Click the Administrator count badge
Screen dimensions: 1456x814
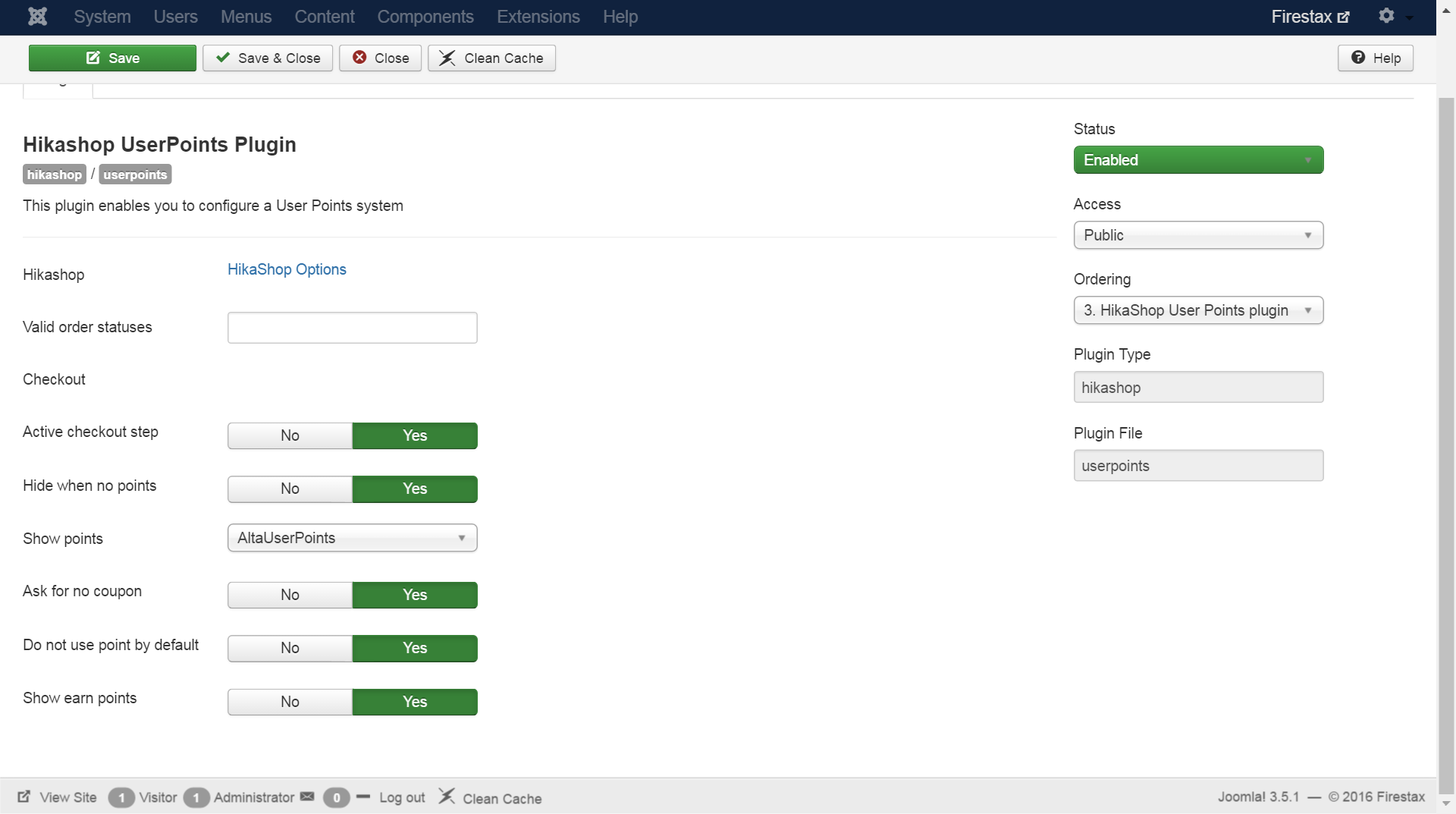196,797
